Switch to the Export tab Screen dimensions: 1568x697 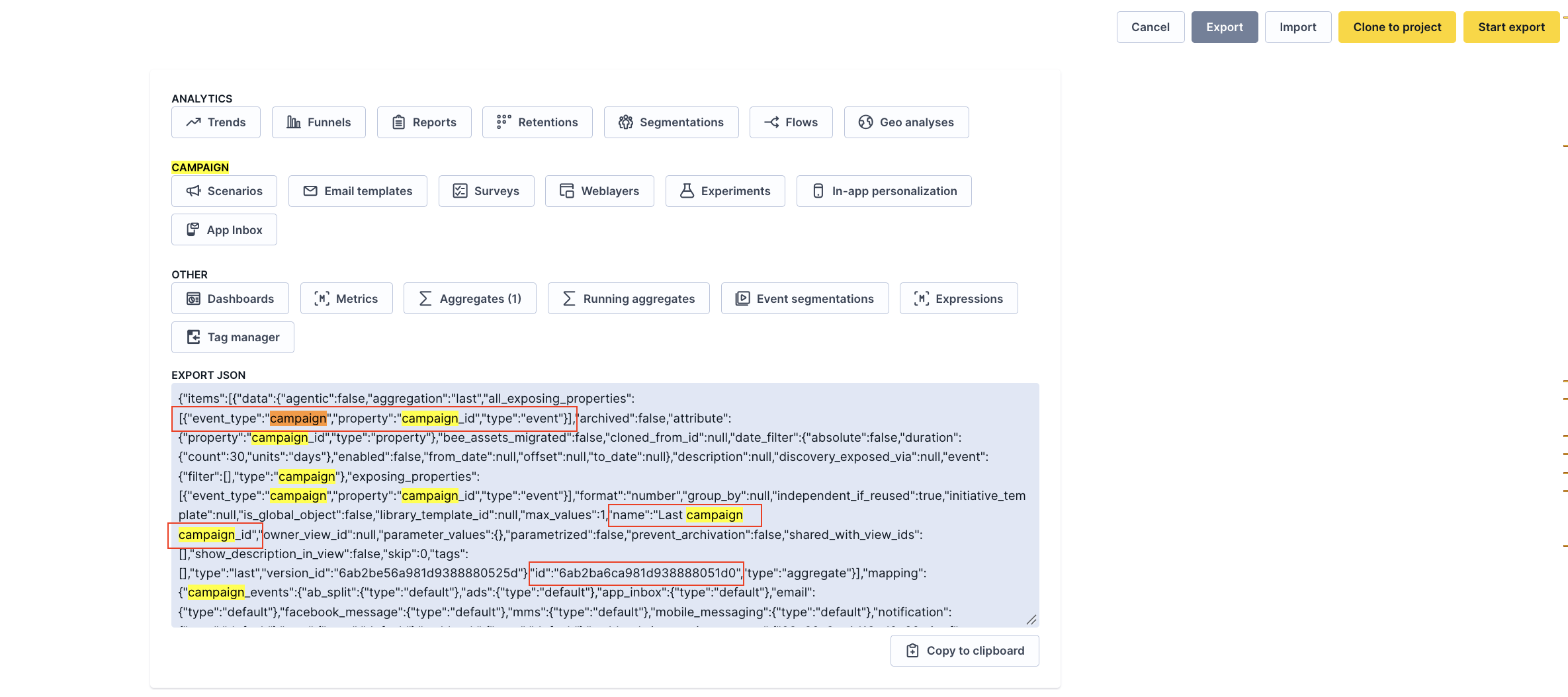[1225, 27]
